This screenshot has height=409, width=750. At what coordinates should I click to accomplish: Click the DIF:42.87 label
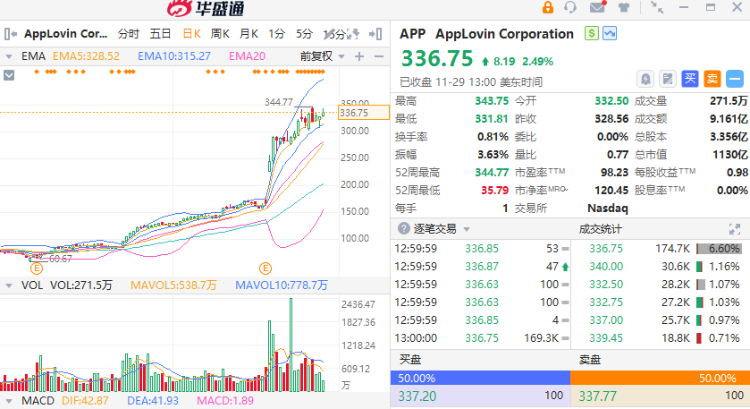click(x=85, y=401)
